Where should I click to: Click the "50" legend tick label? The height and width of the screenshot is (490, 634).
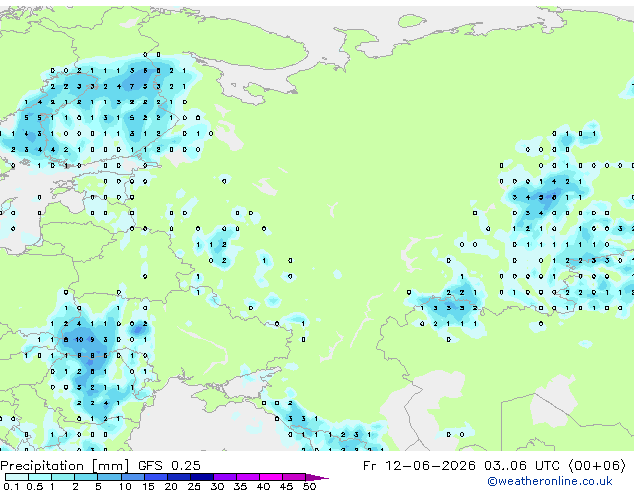click(309, 486)
